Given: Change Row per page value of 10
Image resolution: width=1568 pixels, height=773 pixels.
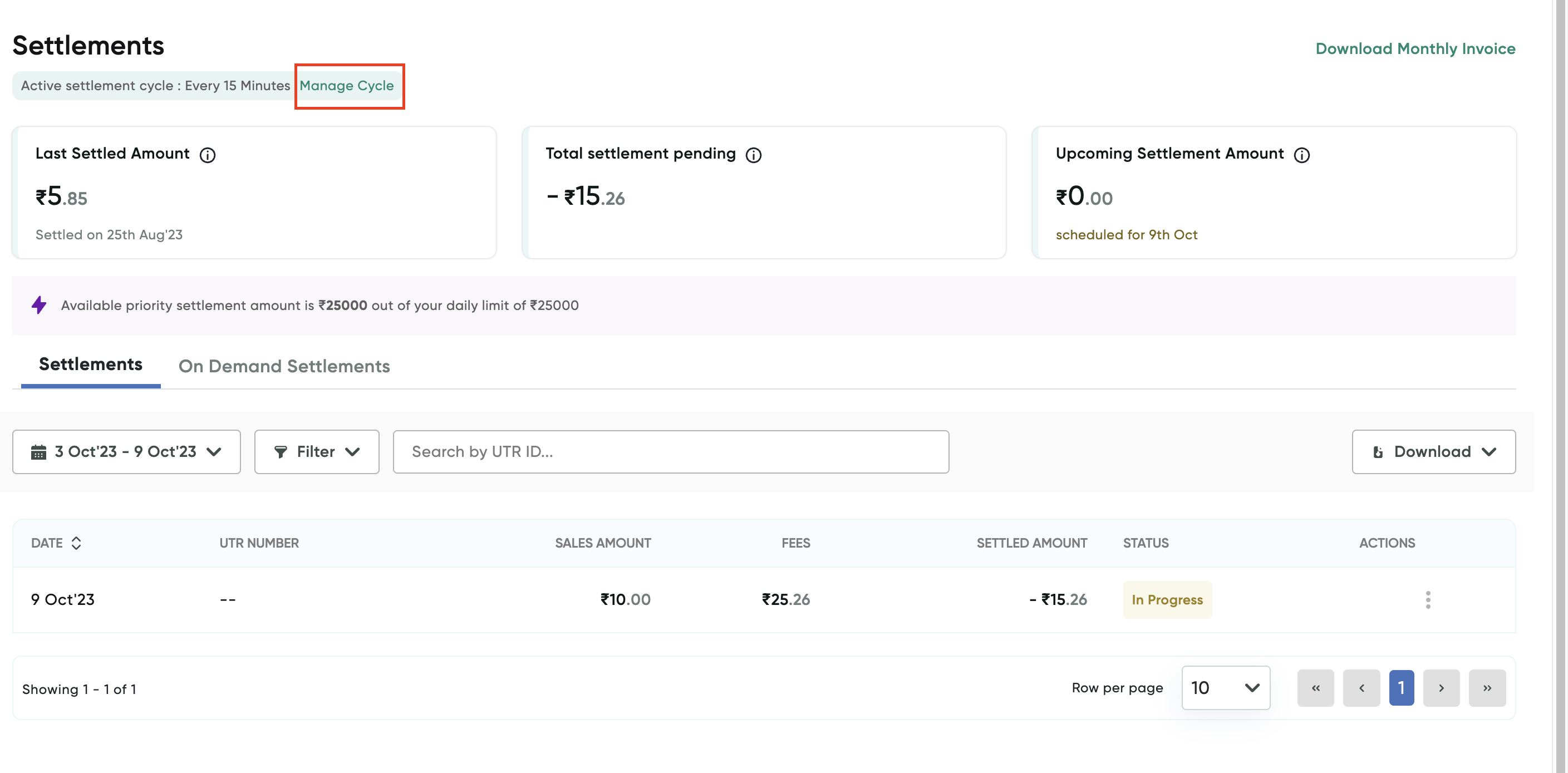Looking at the screenshot, I should (1225, 688).
